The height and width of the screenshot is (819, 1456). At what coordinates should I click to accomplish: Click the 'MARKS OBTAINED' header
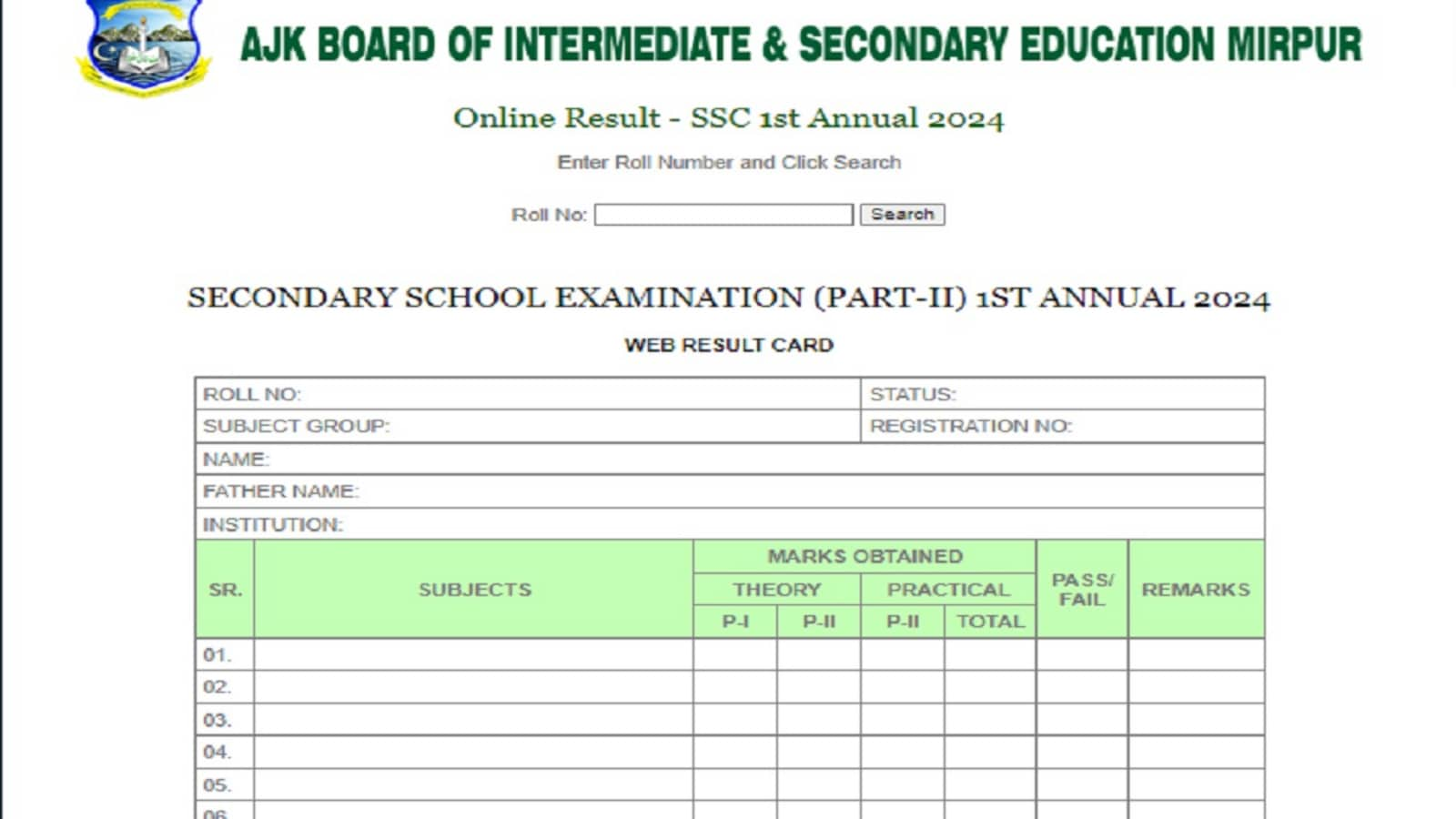coord(864,556)
